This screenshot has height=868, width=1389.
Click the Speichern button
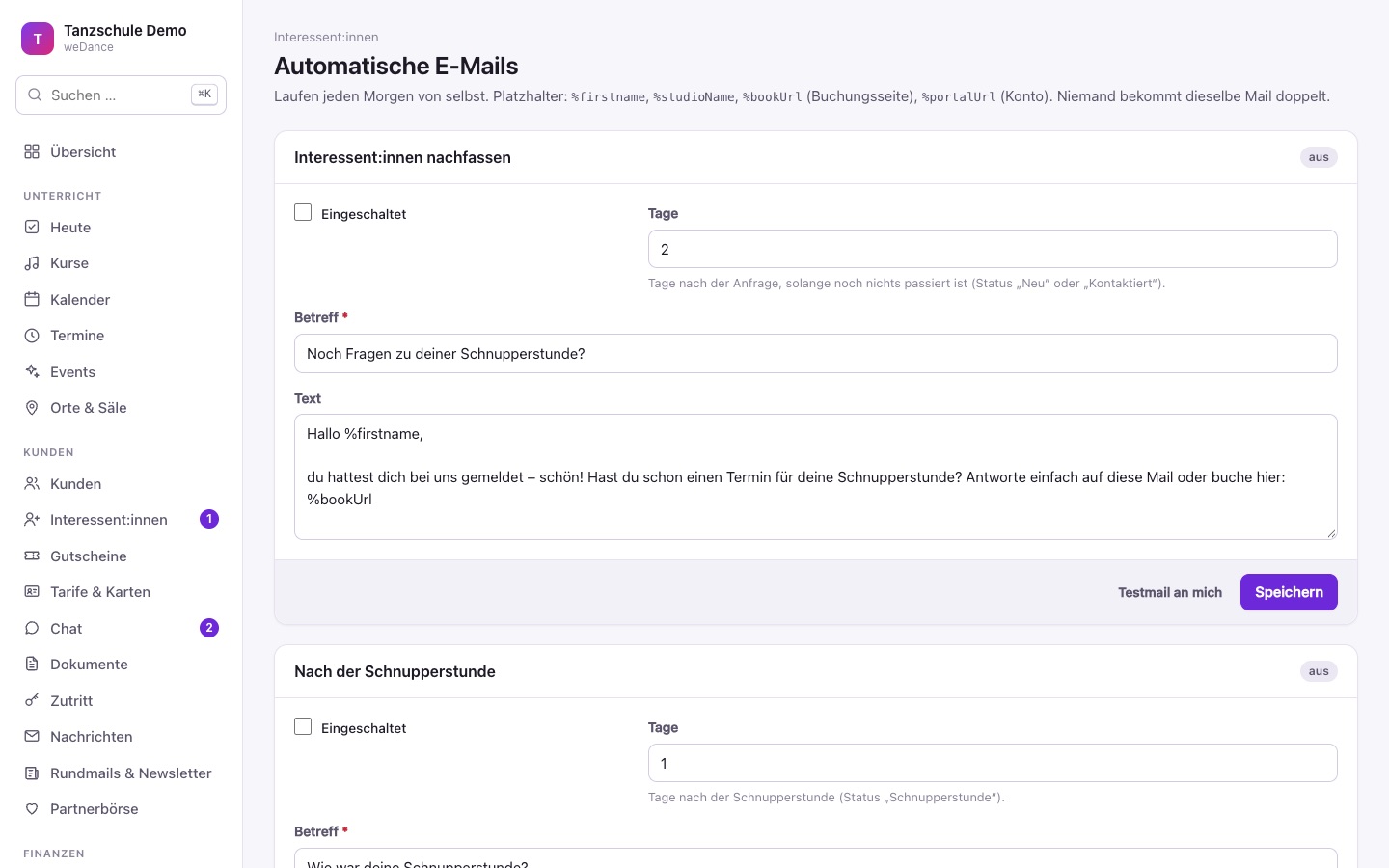point(1289,592)
